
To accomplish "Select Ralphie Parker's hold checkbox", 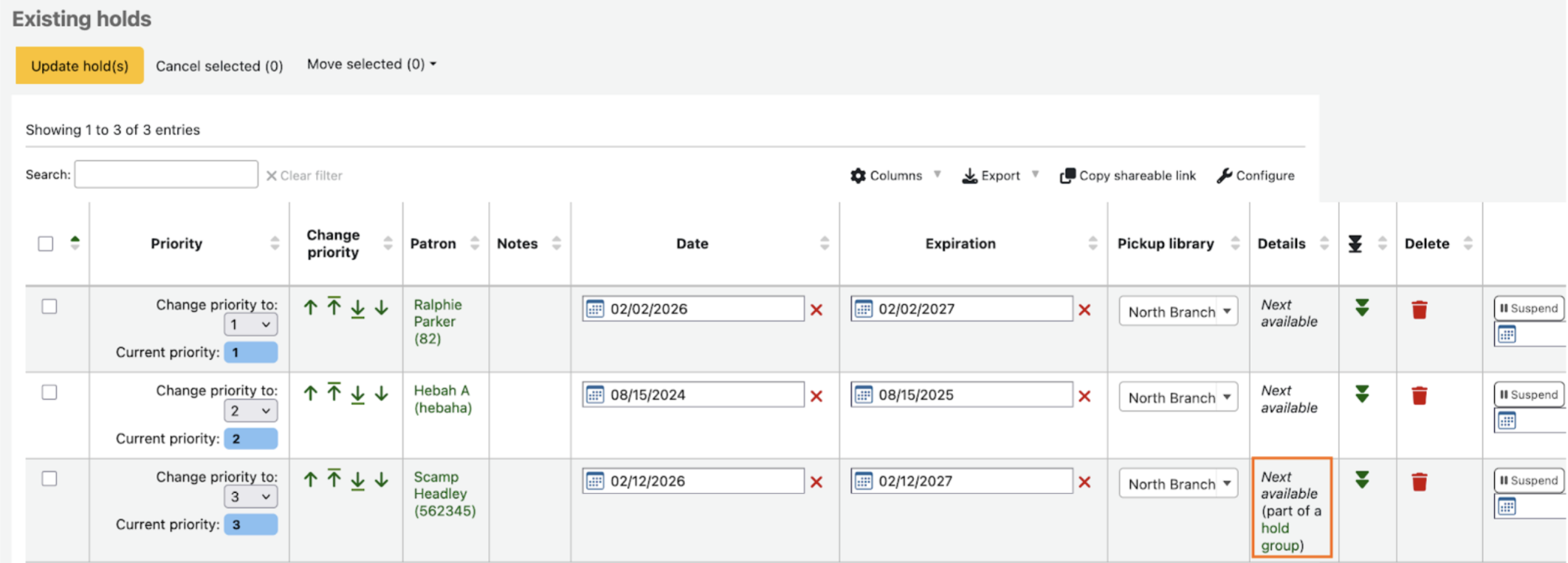I will [49, 307].
